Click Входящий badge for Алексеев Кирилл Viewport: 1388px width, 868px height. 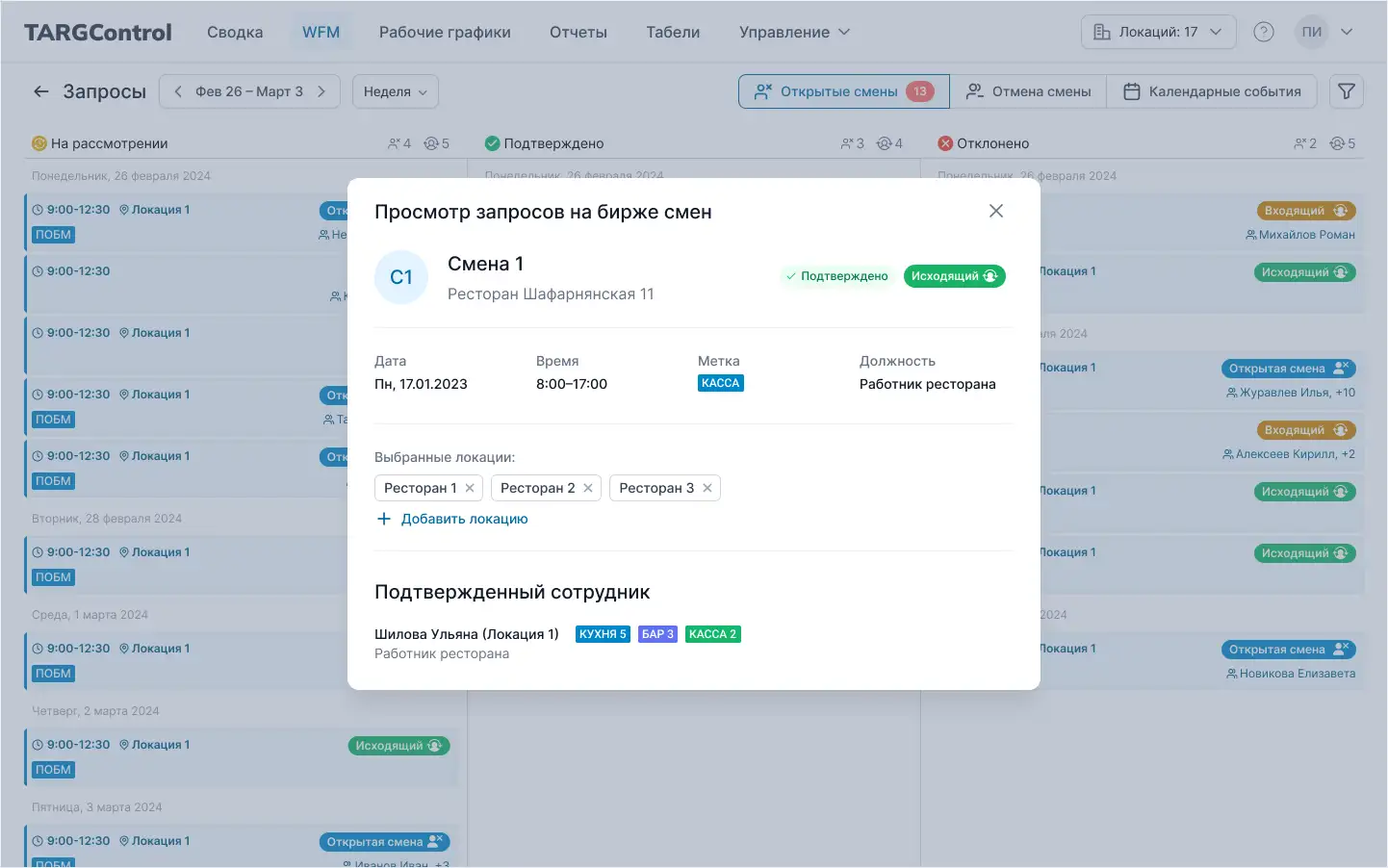(x=1306, y=430)
